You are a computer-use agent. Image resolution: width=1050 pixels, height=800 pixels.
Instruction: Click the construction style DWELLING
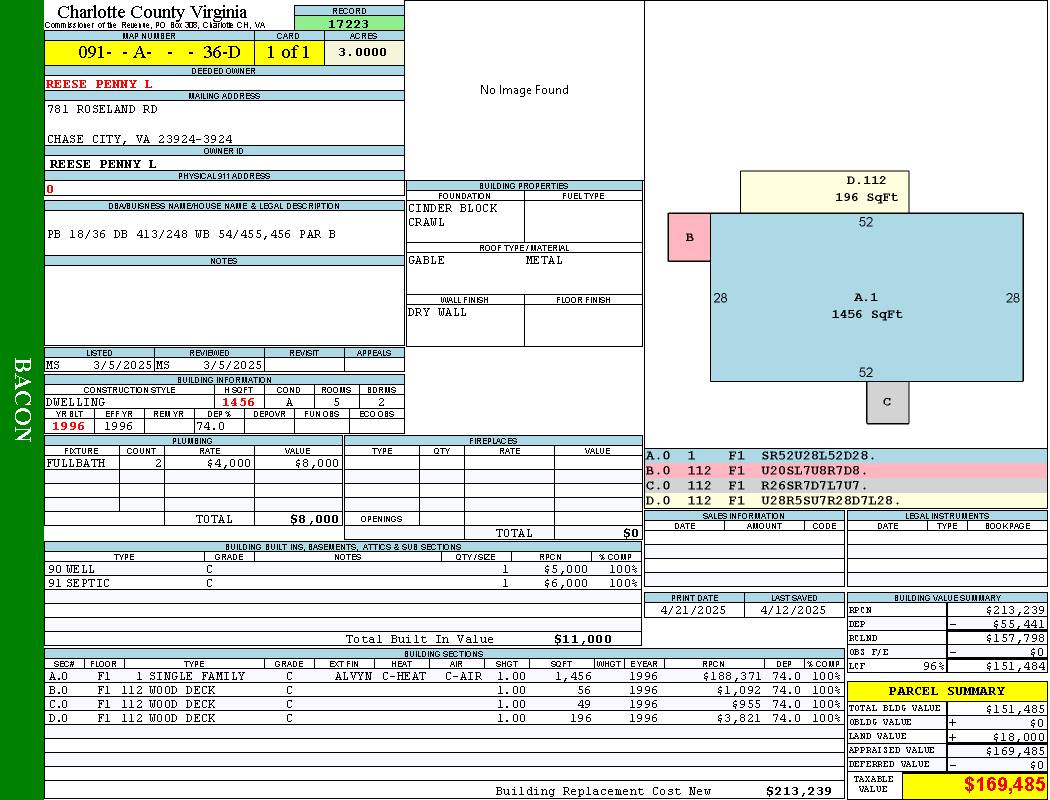pyautogui.click(x=76, y=402)
